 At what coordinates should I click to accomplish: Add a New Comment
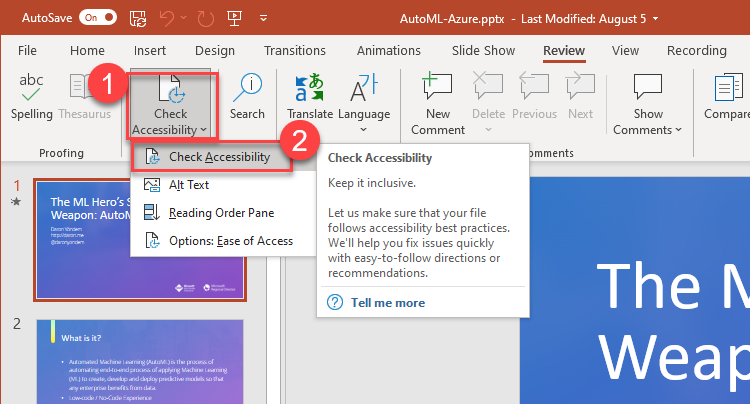tap(438, 104)
